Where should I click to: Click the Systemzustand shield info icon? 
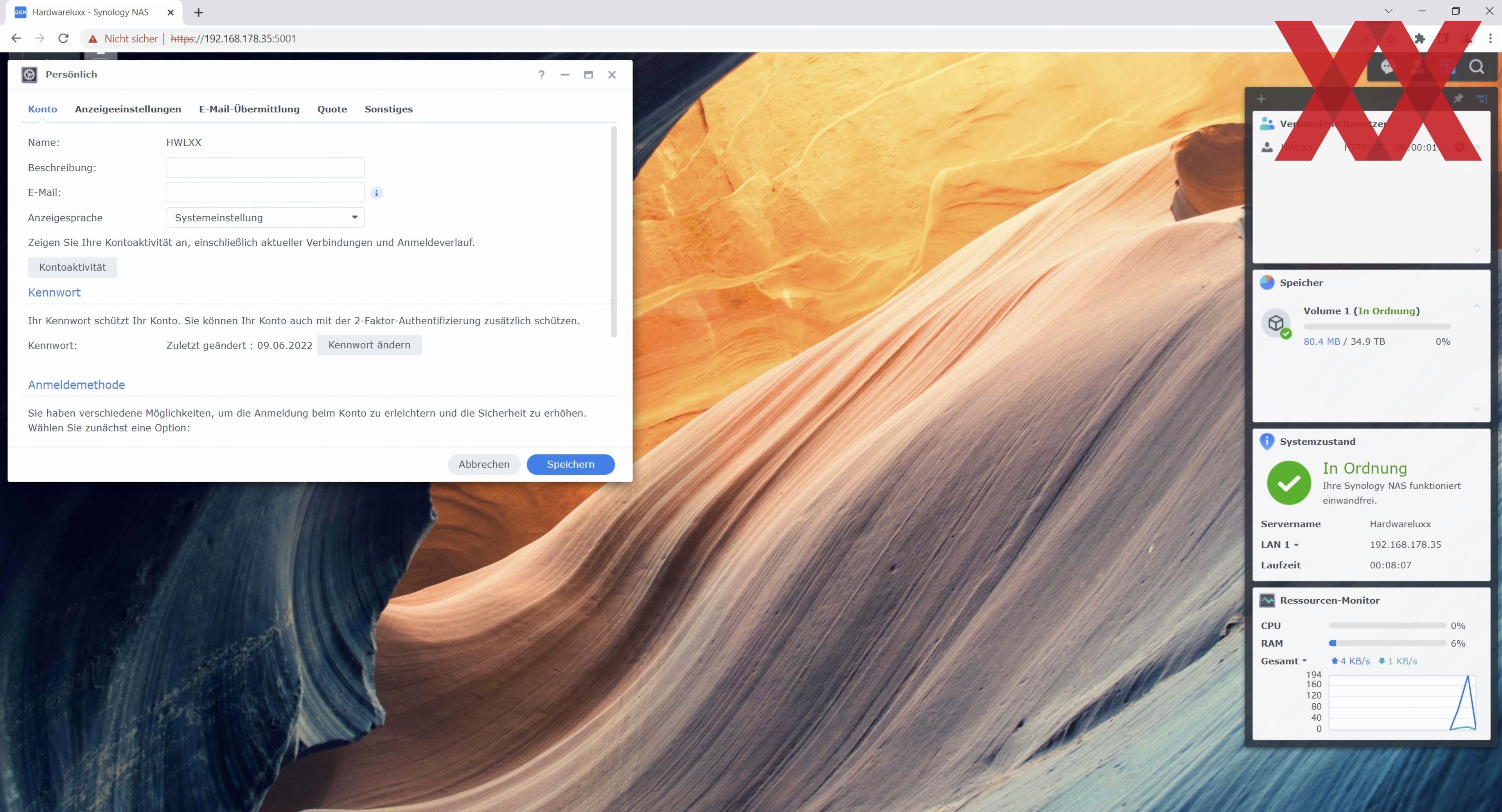(1267, 441)
